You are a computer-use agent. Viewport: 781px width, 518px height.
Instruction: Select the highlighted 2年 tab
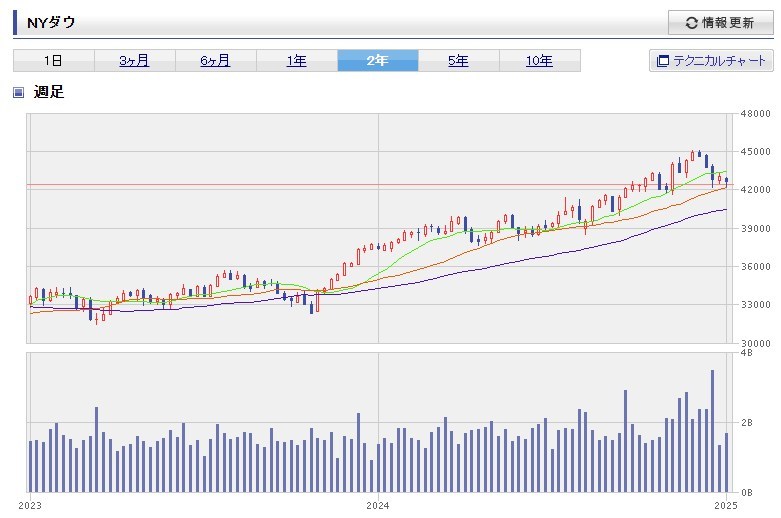tap(377, 61)
